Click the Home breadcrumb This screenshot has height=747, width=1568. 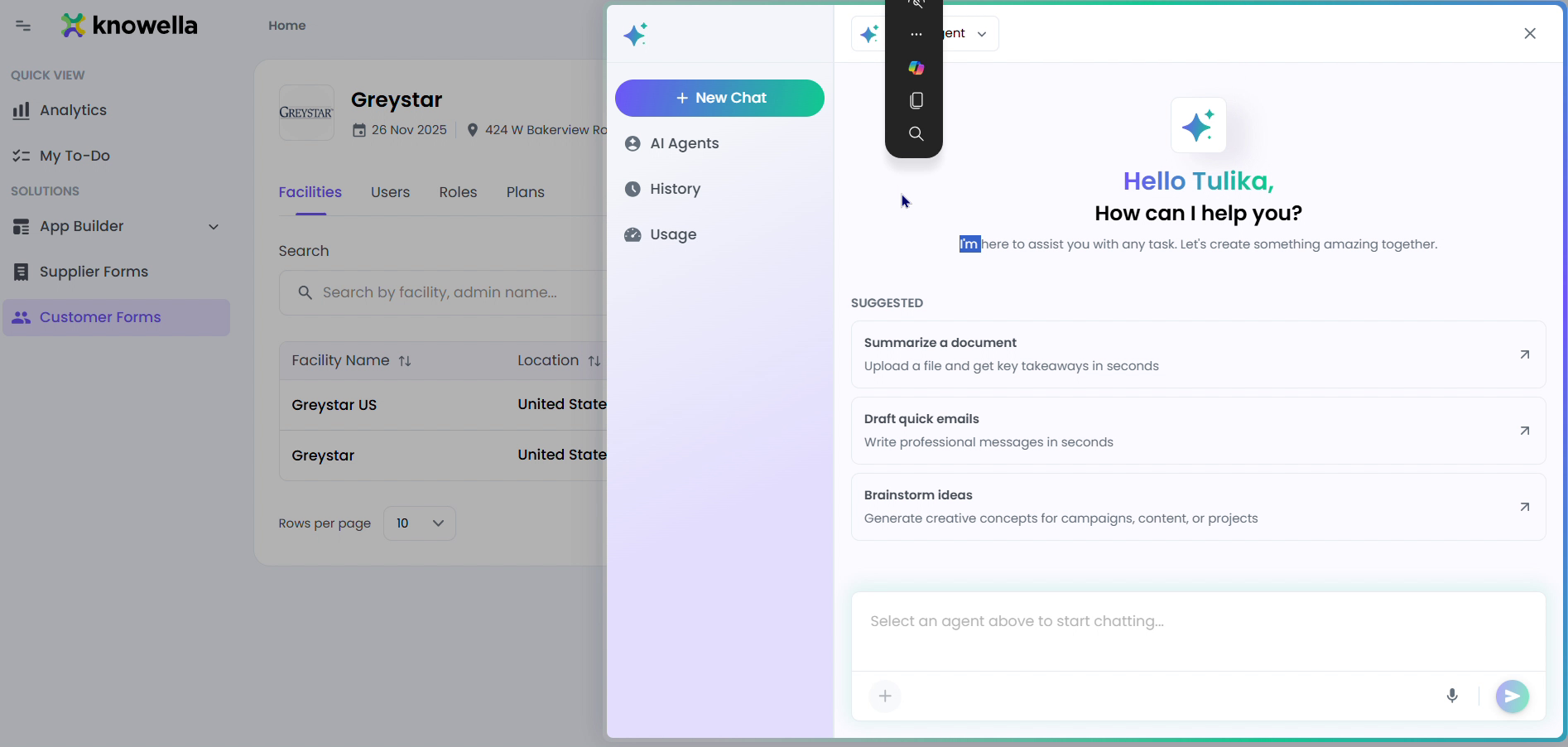[287, 26]
